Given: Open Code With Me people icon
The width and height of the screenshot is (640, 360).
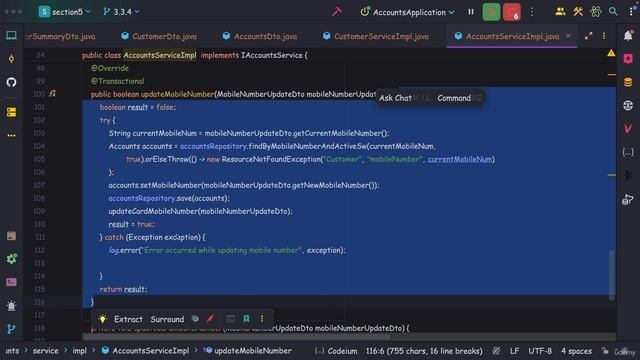Looking at the screenshot, I should [560, 12].
